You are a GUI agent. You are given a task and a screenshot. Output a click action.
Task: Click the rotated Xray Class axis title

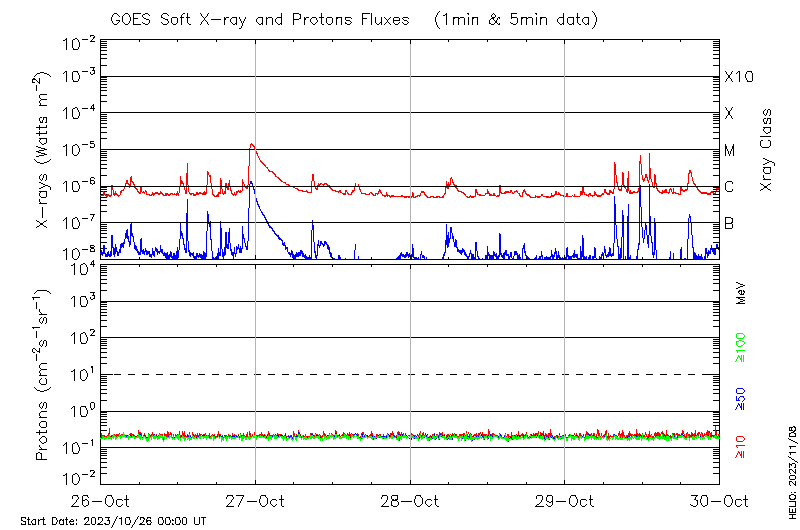(x=767, y=152)
